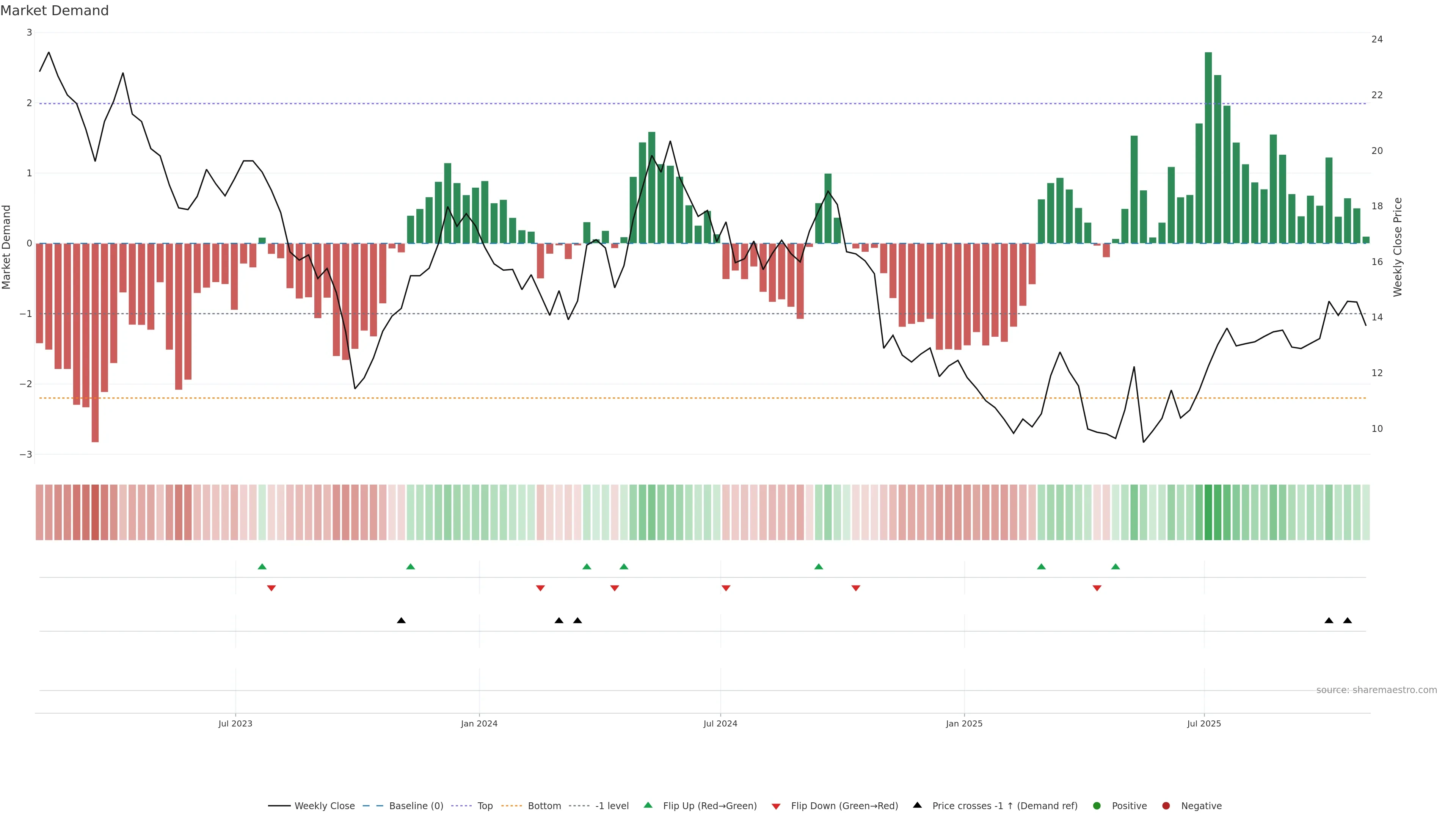Click the last red flip-down marker in 2025
Viewport: 1456px width, 819px height.
coord(1097,588)
